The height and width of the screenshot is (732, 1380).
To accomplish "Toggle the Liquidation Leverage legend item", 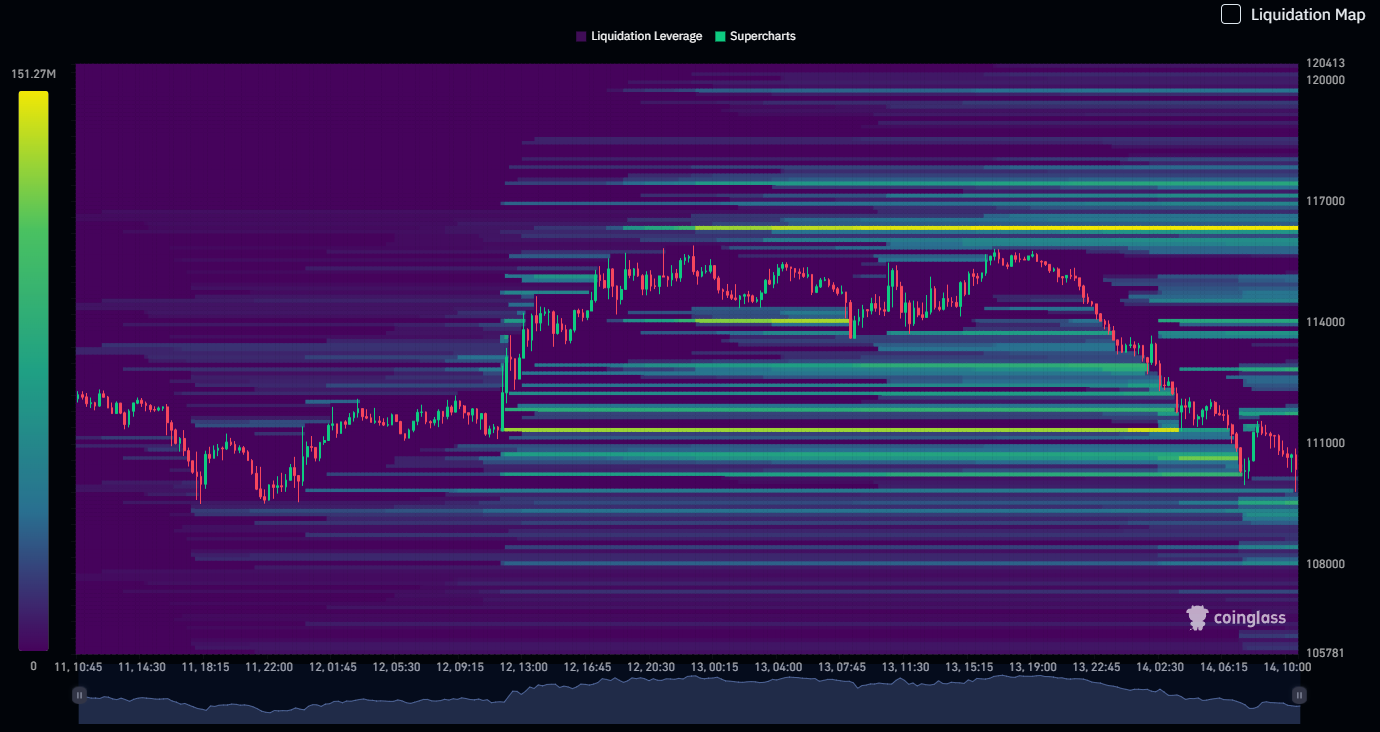I will point(645,36).
